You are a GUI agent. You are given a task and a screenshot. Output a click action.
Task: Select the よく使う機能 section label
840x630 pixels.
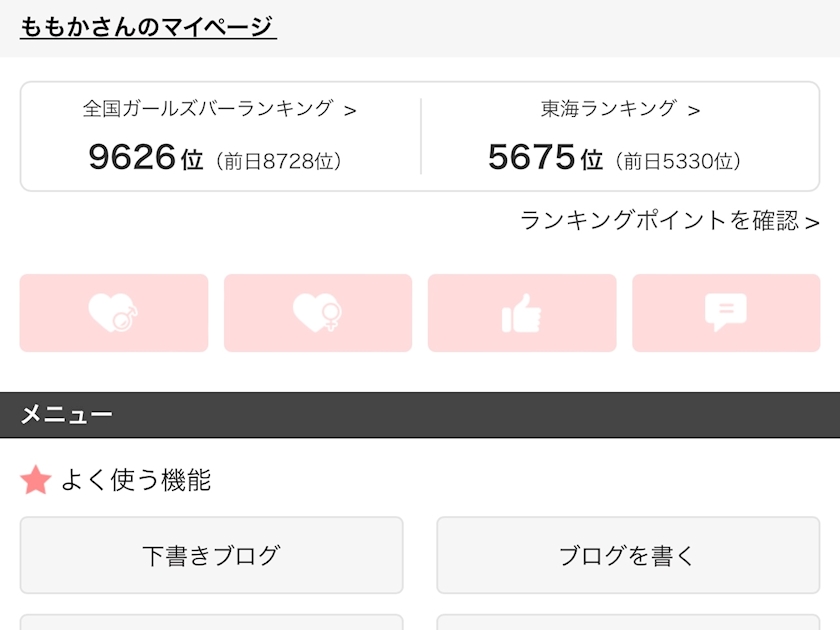tap(136, 481)
